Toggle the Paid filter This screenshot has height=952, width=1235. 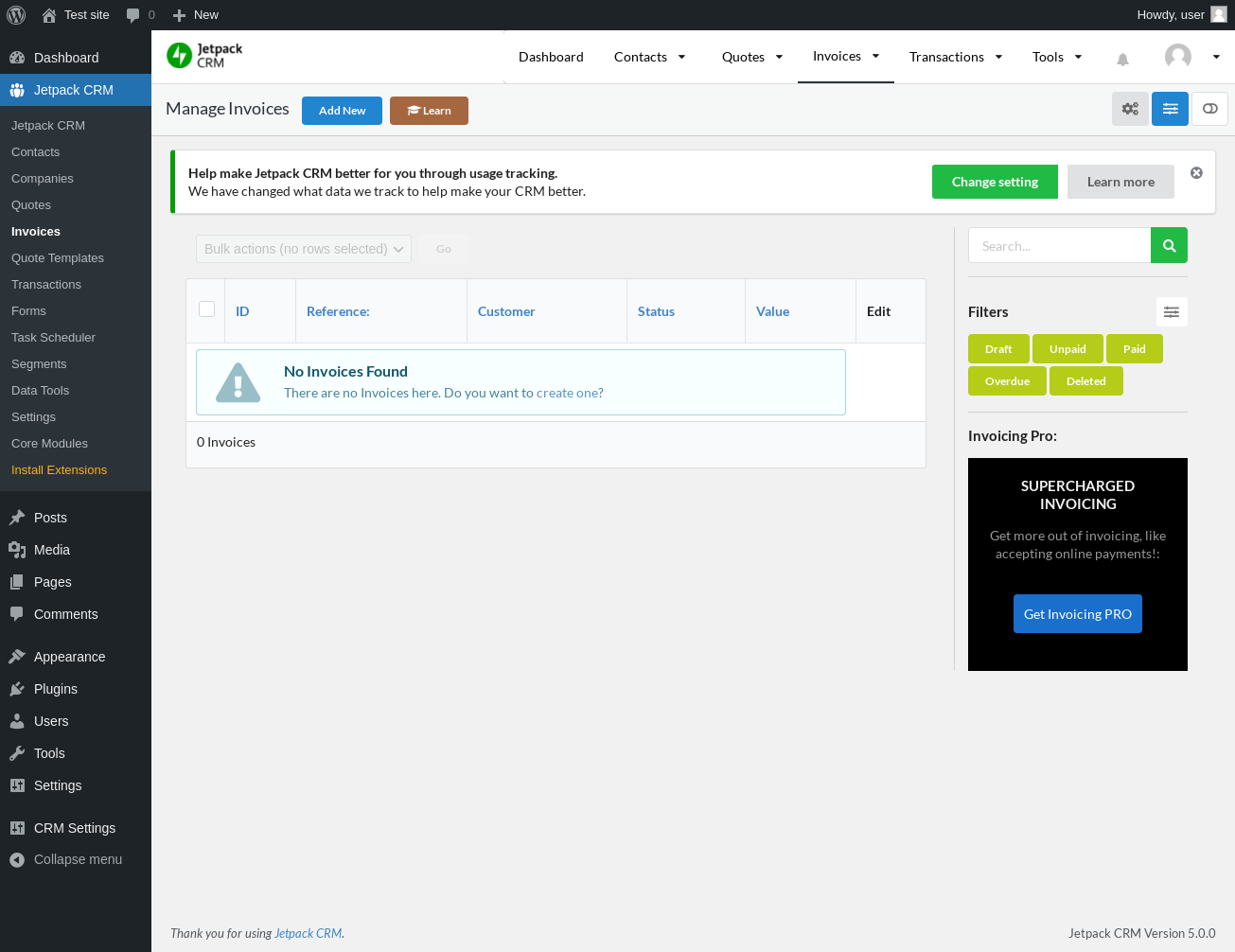click(x=1135, y=349)
